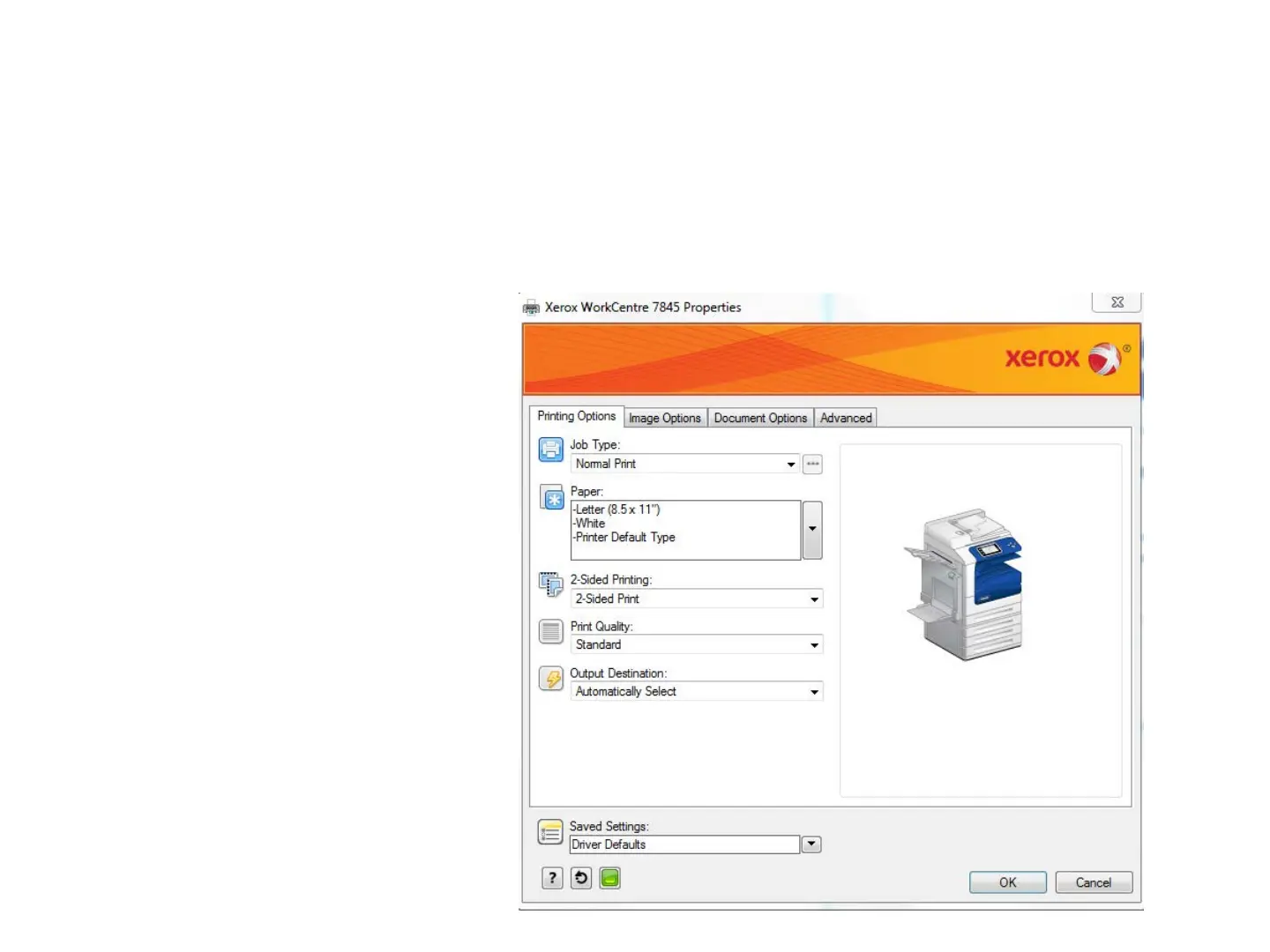Open the Job Type ellipsis options button
This screenshot has height=952, width=1270.
[x=812, y=464]
